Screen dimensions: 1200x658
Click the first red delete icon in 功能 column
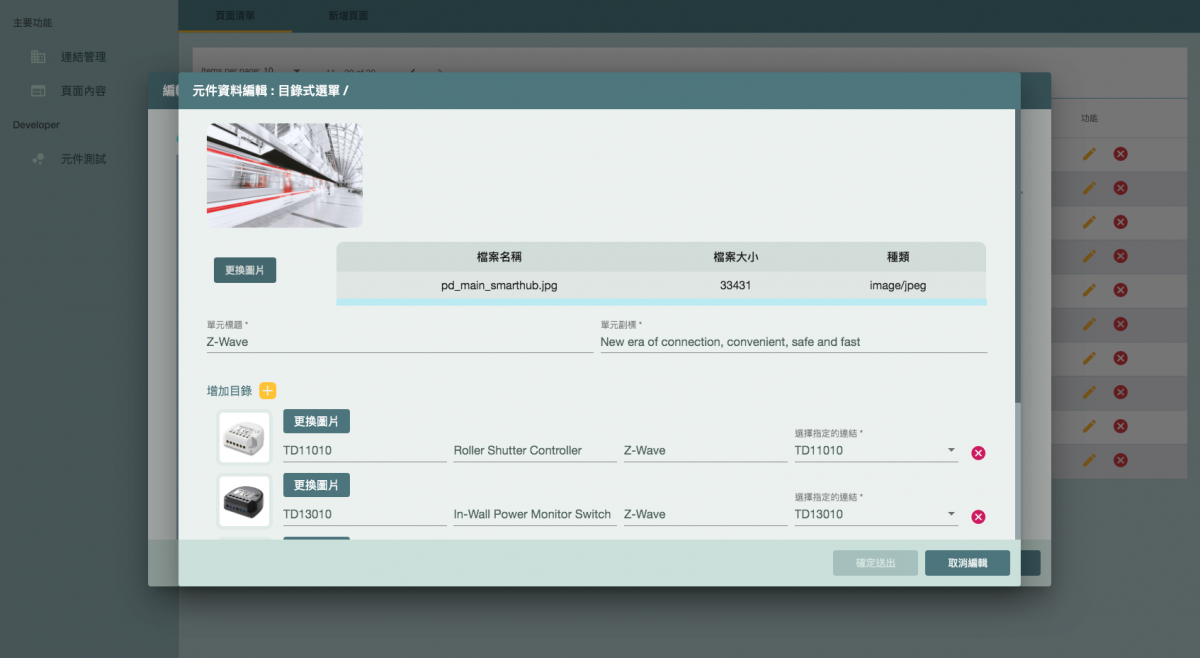pos(1121,154)
